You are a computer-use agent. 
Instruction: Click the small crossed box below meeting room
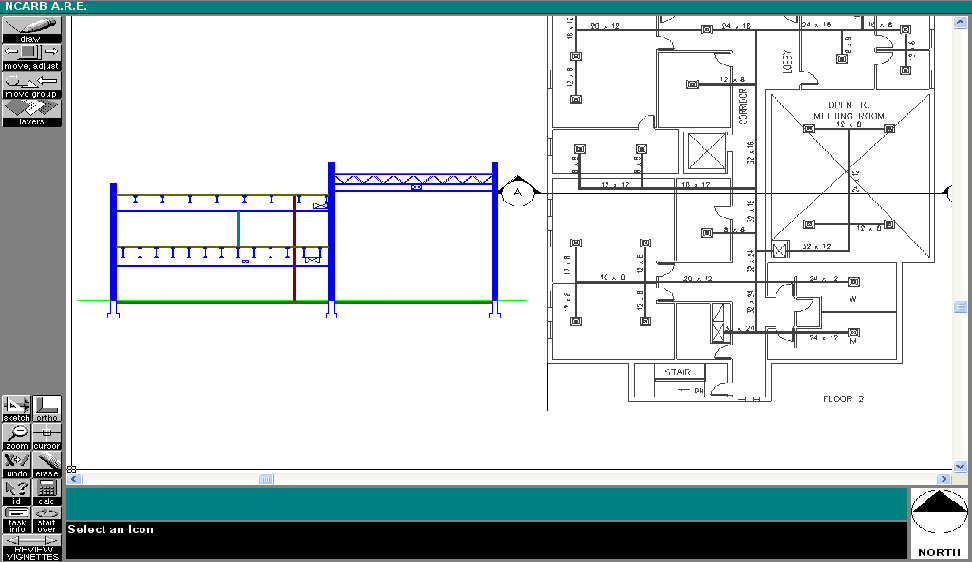[x=780, y=250]
